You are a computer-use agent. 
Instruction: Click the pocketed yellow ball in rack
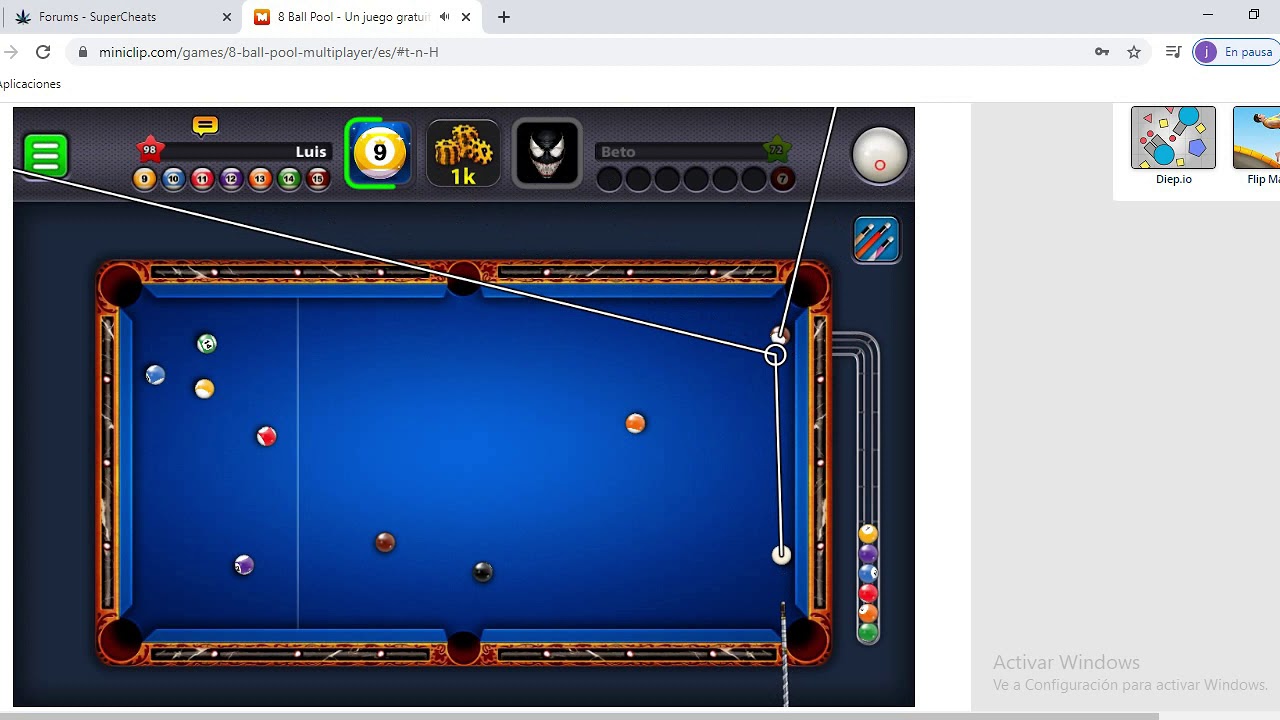868,534
